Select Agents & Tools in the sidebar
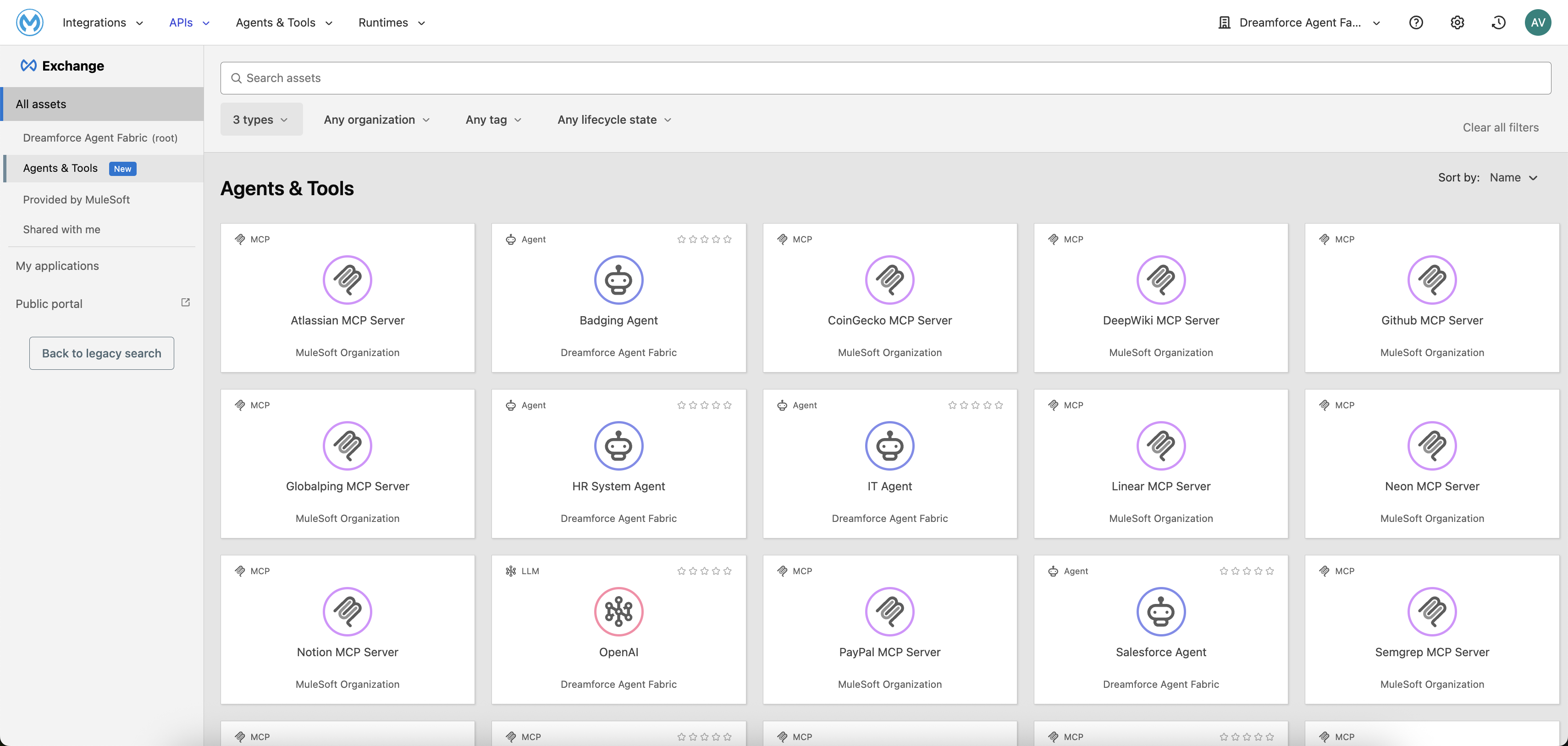 (x=60, y=168)
